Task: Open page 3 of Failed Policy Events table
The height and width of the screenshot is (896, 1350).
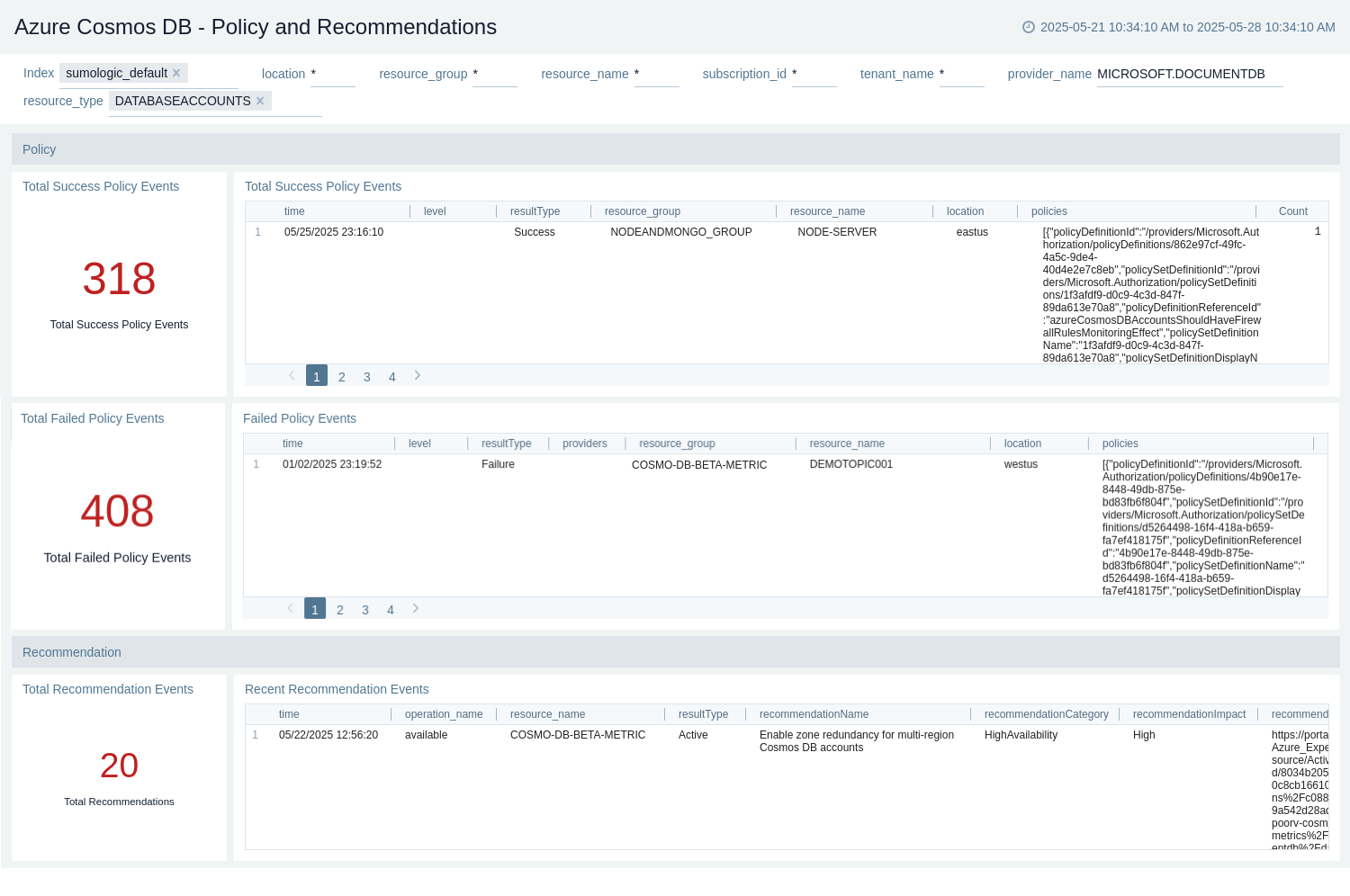Action: coord(365,609)
